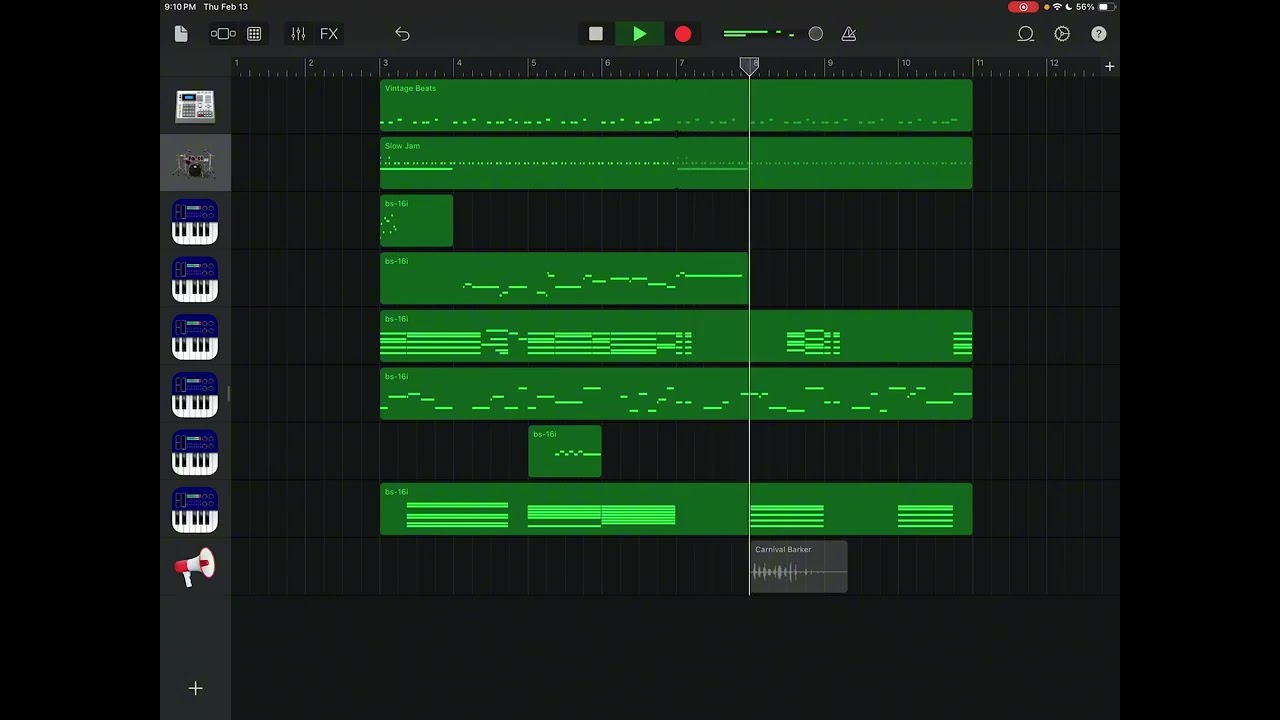Toggle the FX panel
Screen dimensions: 1280x720
tap(329, 34)
